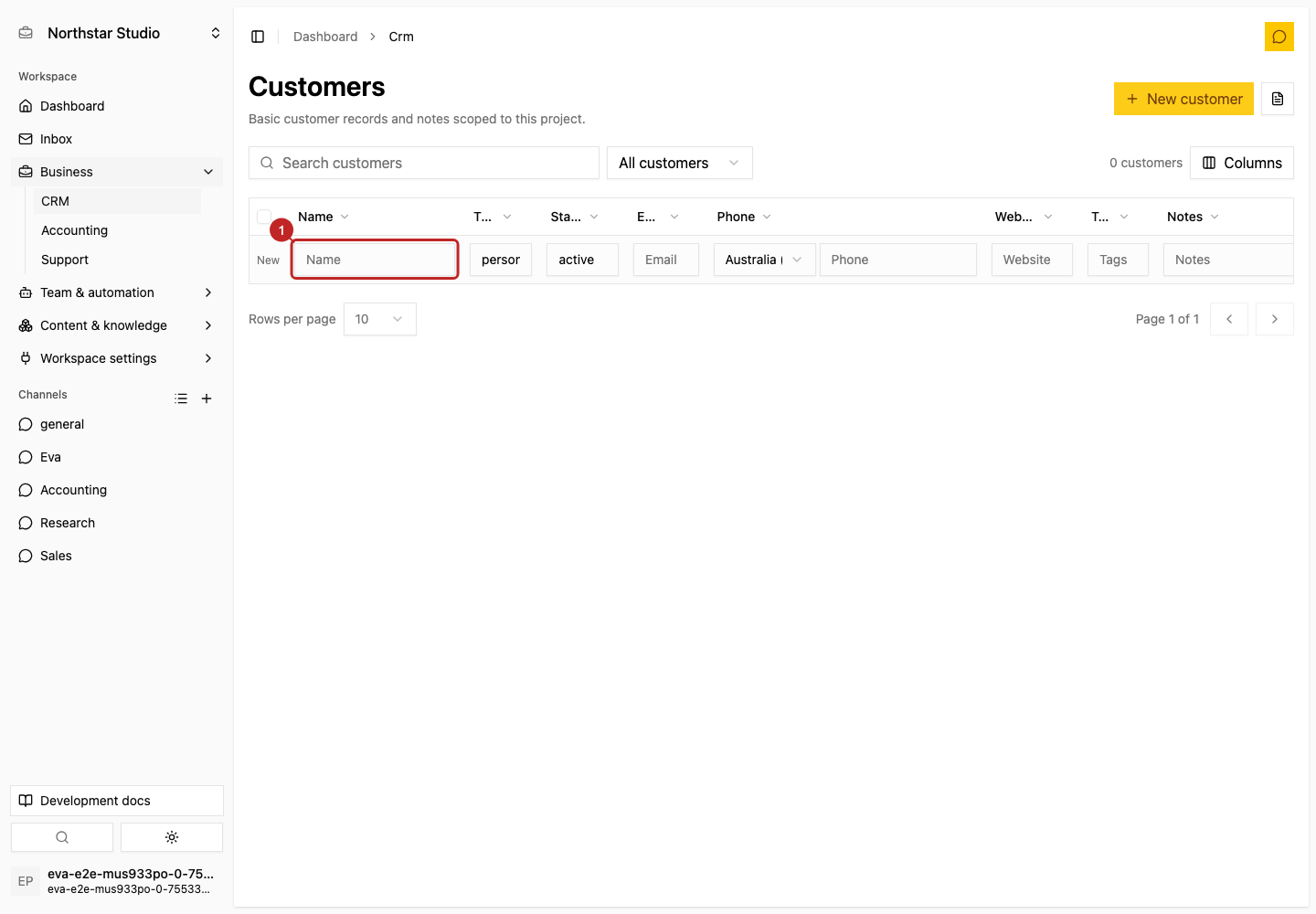Open the EP user account menu

pyautogui.click(x=117, y=881)
